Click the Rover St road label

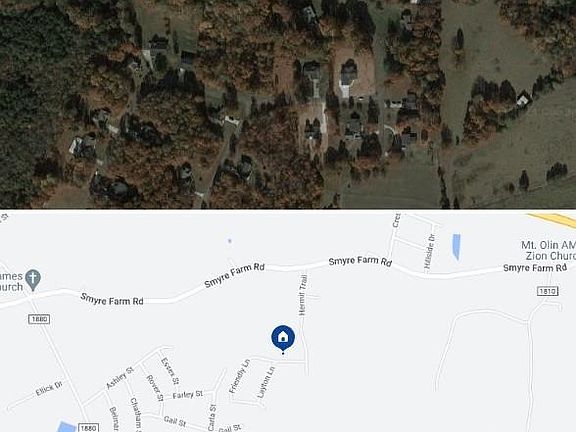point(155,388)
